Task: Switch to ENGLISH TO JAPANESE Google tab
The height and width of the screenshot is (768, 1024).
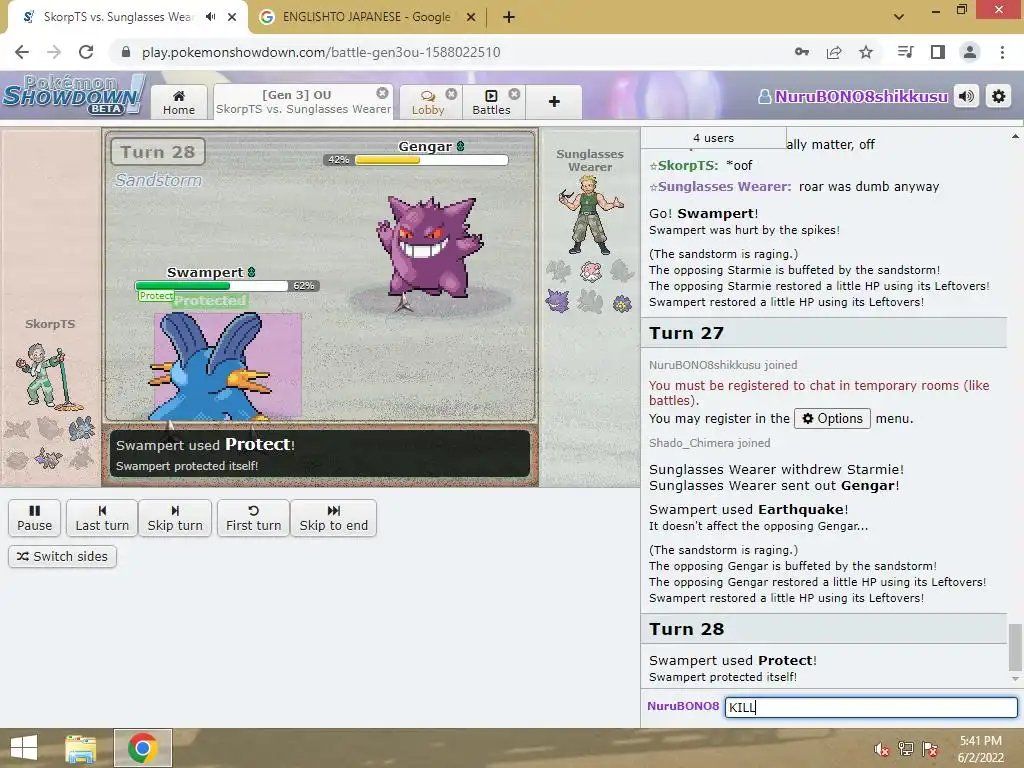Action: tap(366, 17)
